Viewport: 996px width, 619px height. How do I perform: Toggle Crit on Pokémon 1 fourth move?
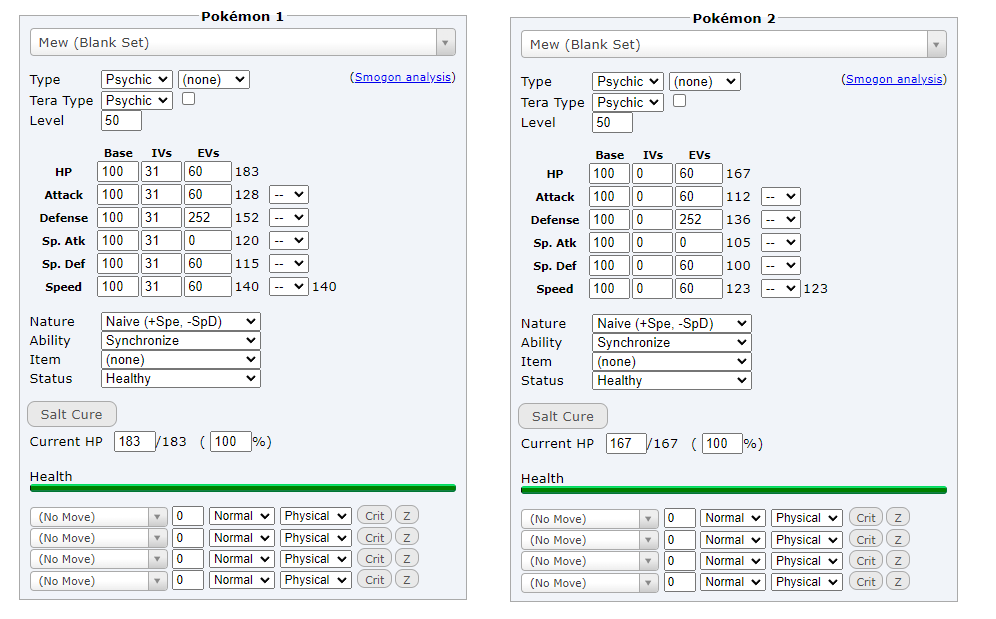click(x=374, y=580)
